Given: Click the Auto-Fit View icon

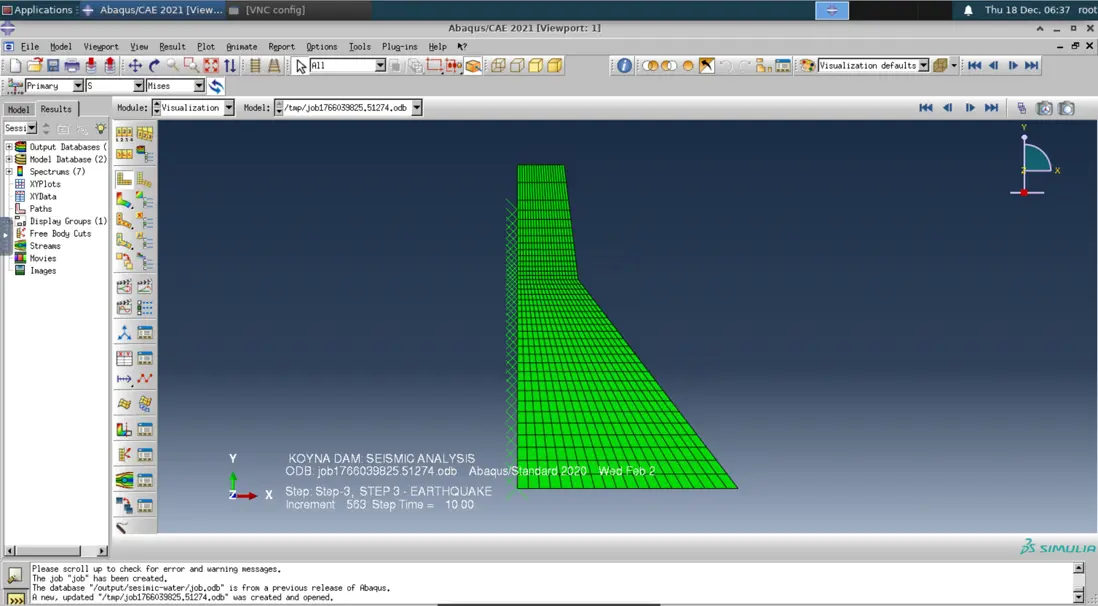Looking at the screenshot, I should 211,66.
